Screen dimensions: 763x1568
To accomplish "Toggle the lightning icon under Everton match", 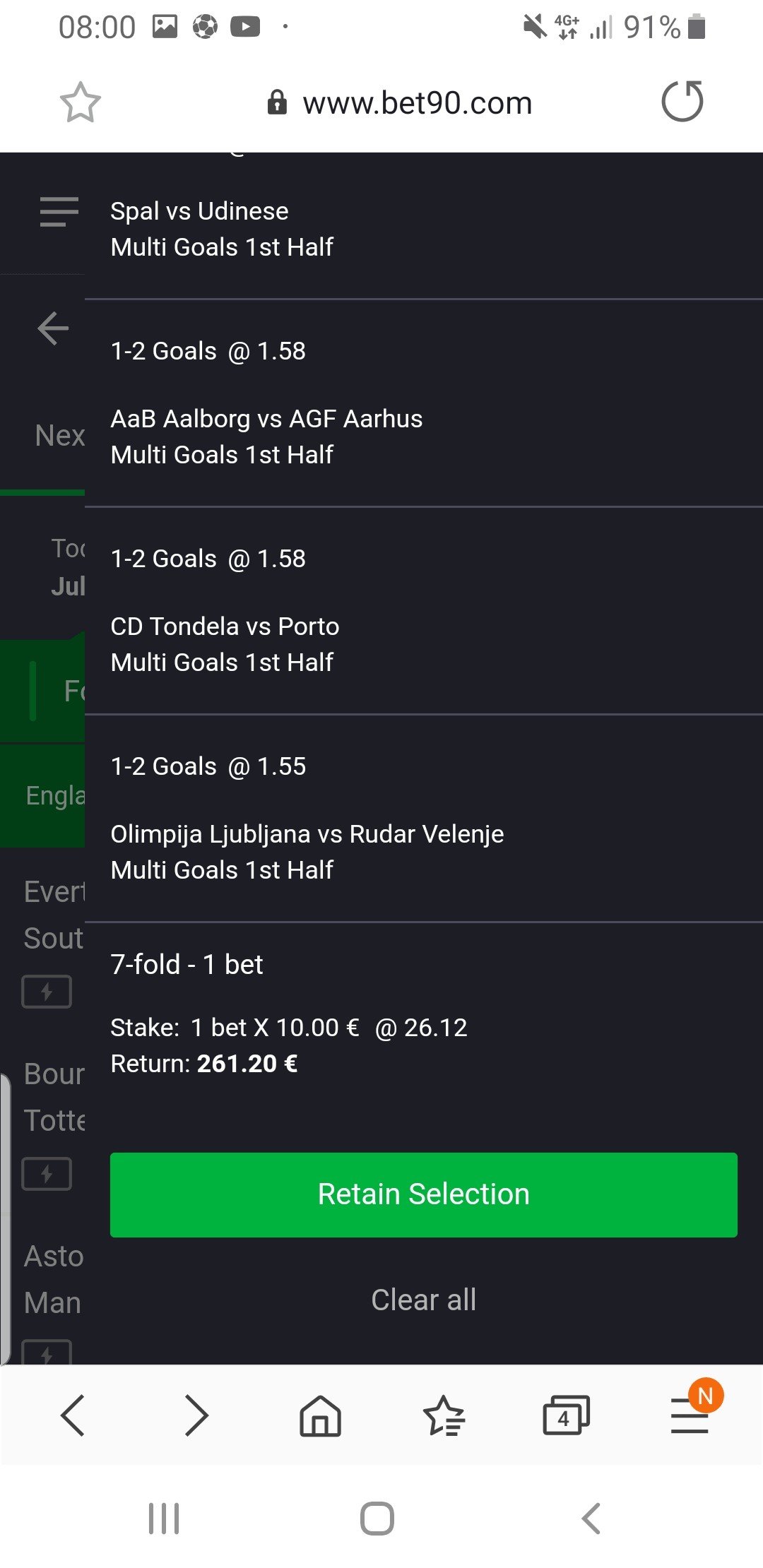I will tap(47, 992).
